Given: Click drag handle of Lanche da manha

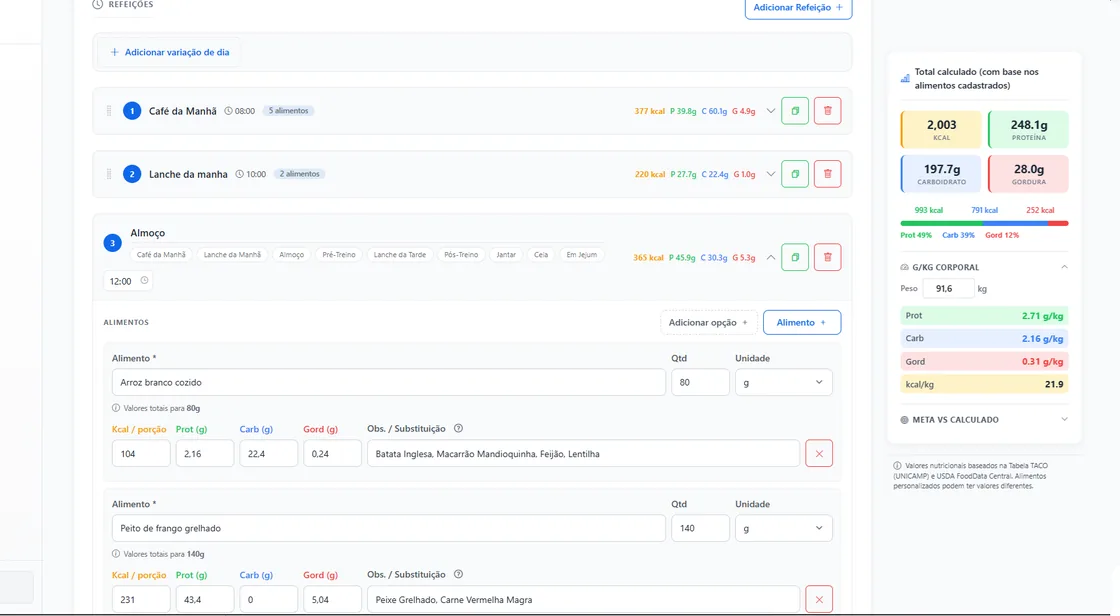Looking at the screenshot, I should click(109, 174).
